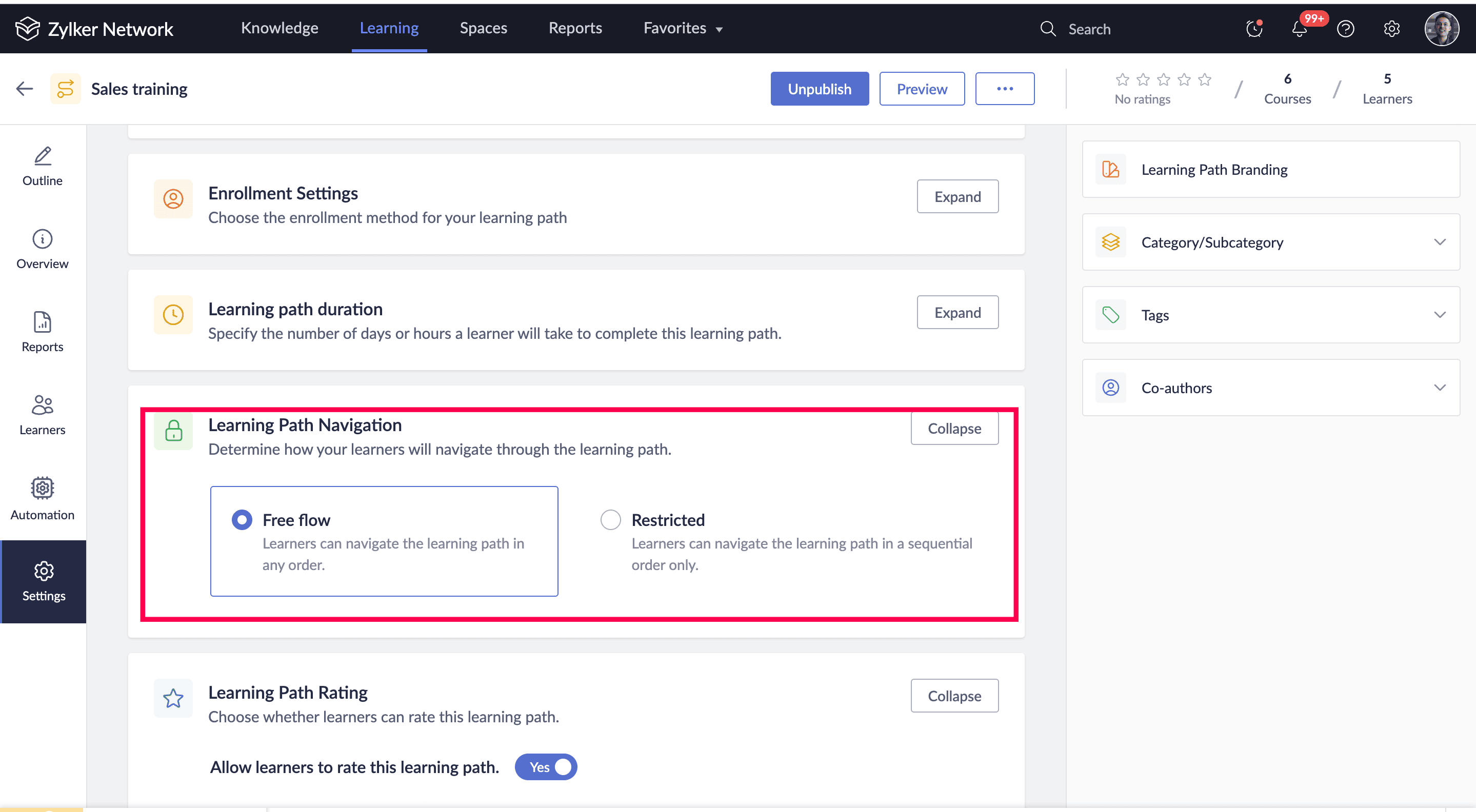Switch to the Knowledge tab

click(x=280, y=28)
